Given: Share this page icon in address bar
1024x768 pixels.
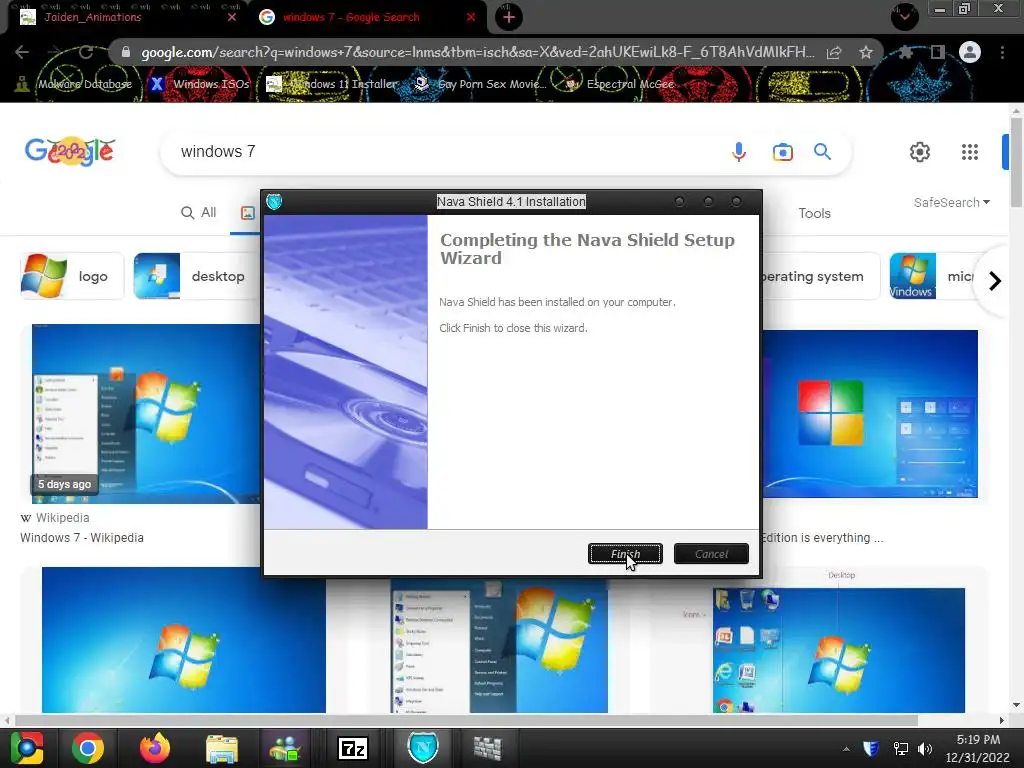Looking at the screenshot, I should pyautogui.click(x=834, y=52).
